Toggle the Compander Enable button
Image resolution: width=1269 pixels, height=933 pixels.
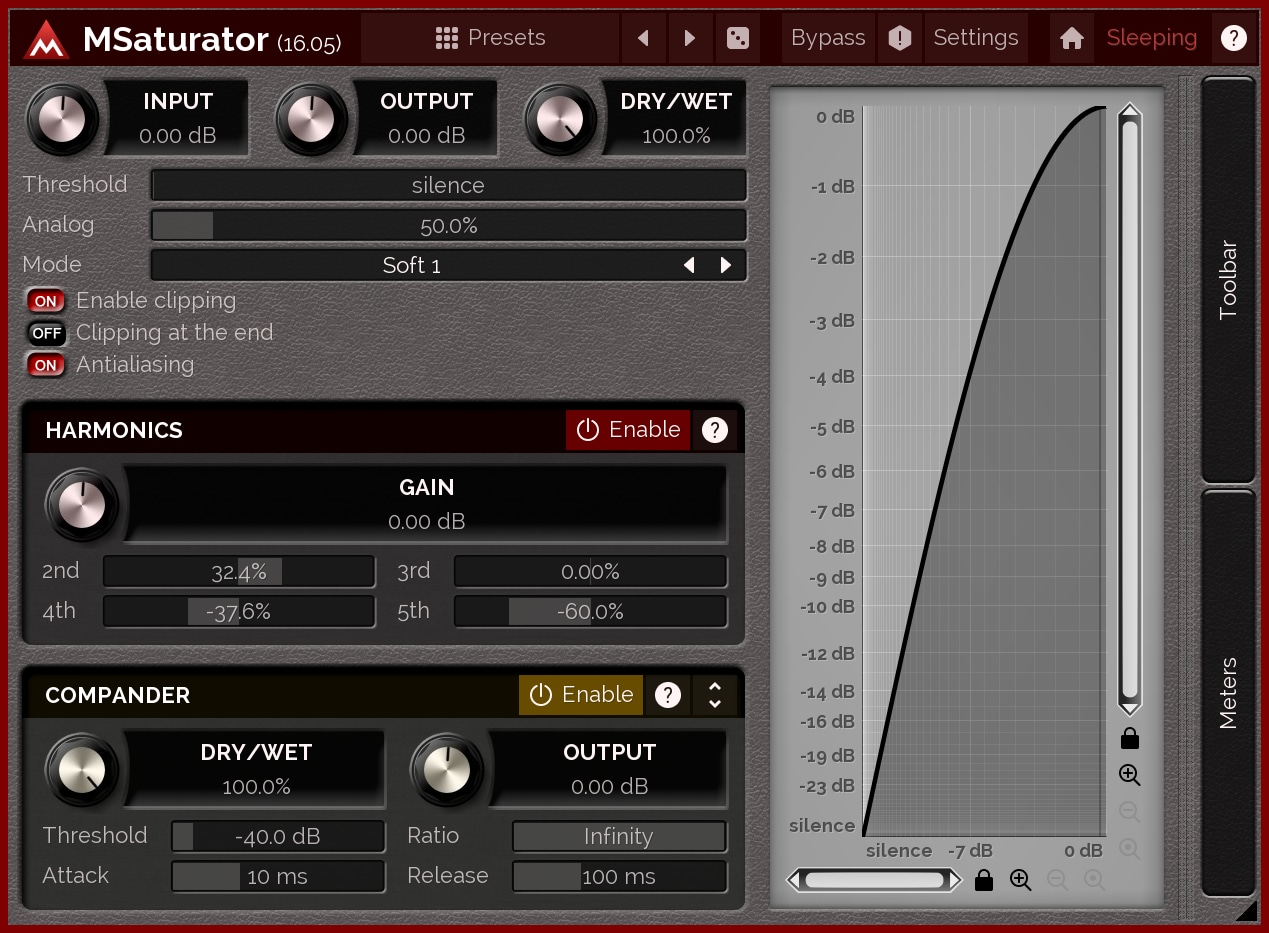(581, 695)
